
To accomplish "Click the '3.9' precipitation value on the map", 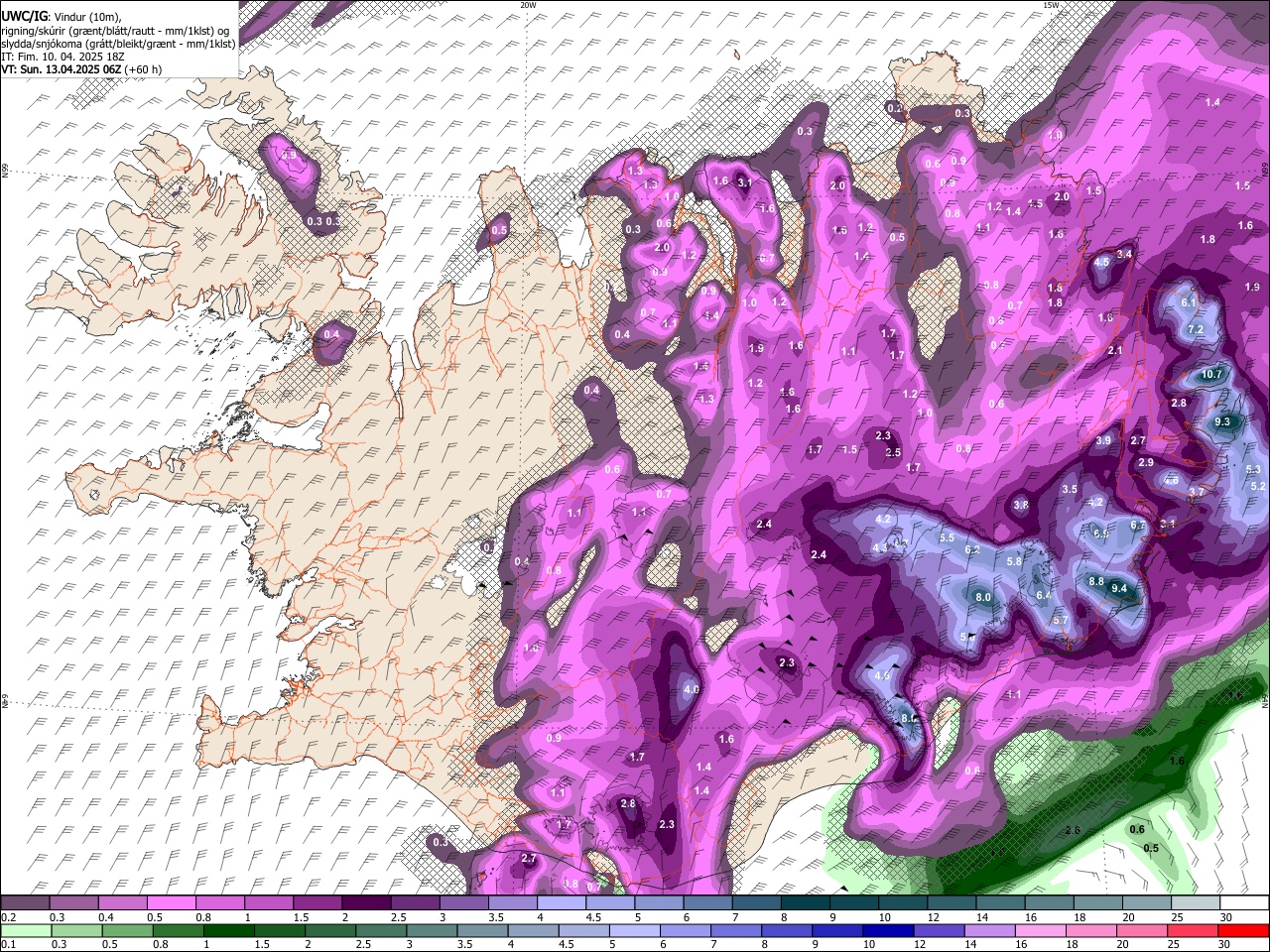I will pyautogui.click(x=1103, y=440).
